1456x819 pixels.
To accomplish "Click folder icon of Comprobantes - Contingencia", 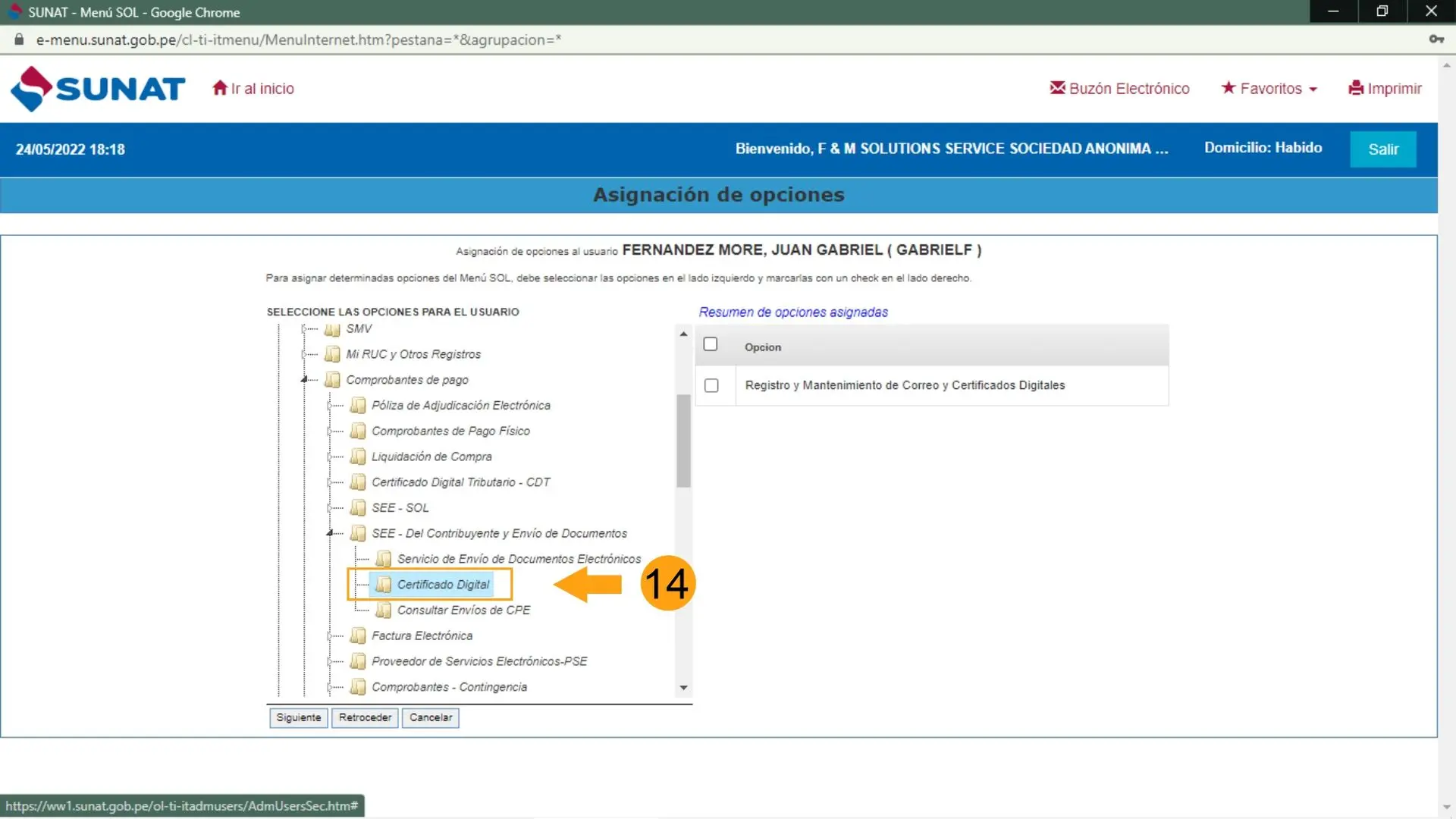I will 358,687.
